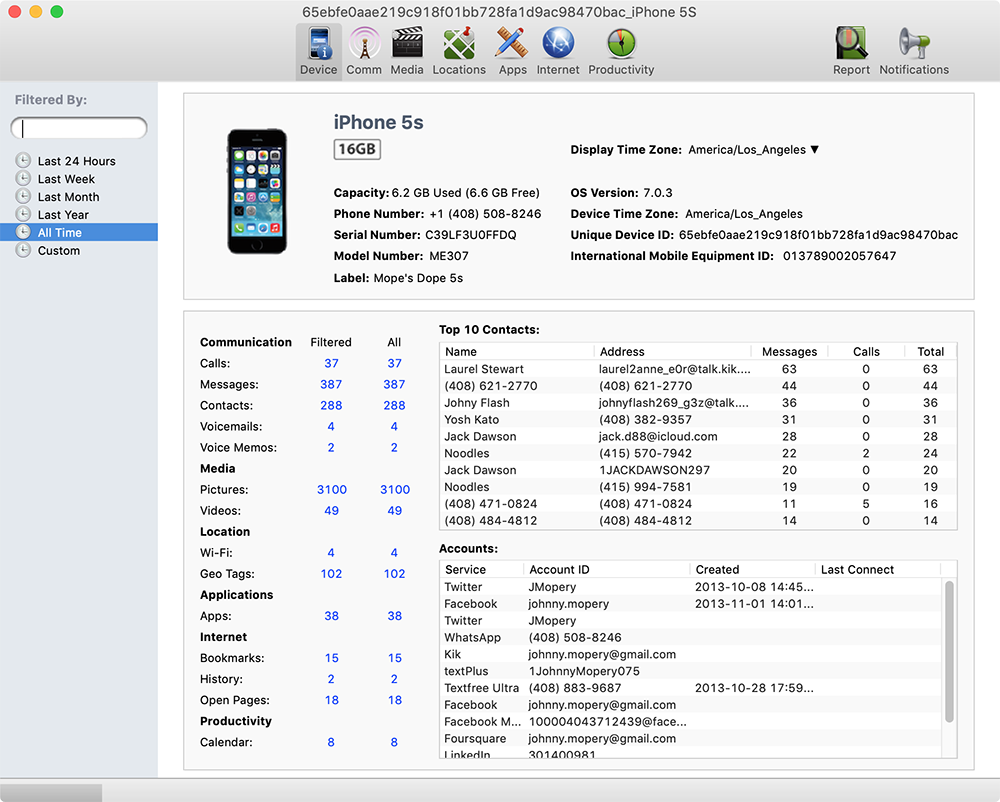This screenshot has height=802, width=1000.
Task: Select the textPlus account row
Action: (x=691, y=671)
